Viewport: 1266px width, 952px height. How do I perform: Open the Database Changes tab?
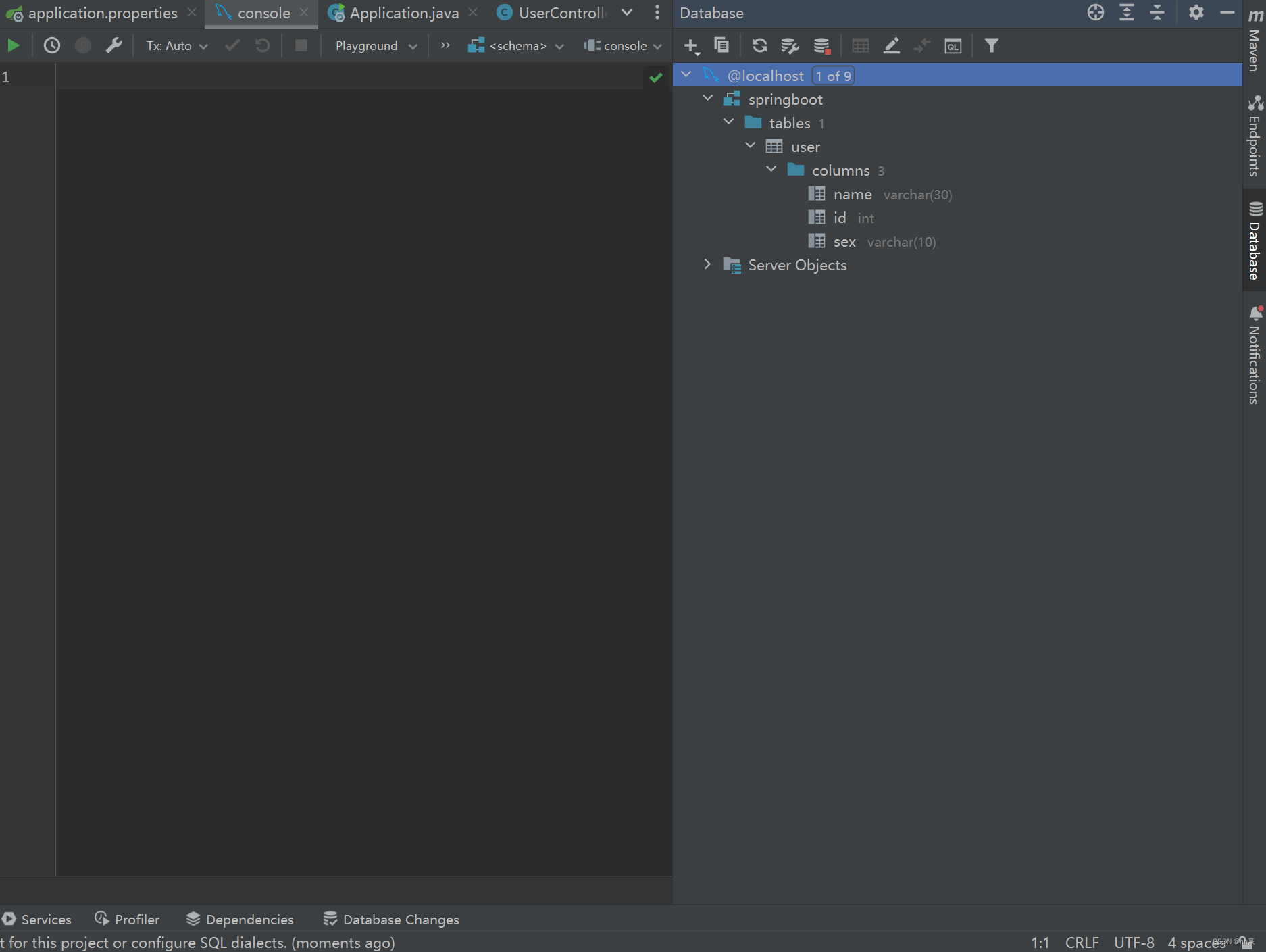point(391,919)
